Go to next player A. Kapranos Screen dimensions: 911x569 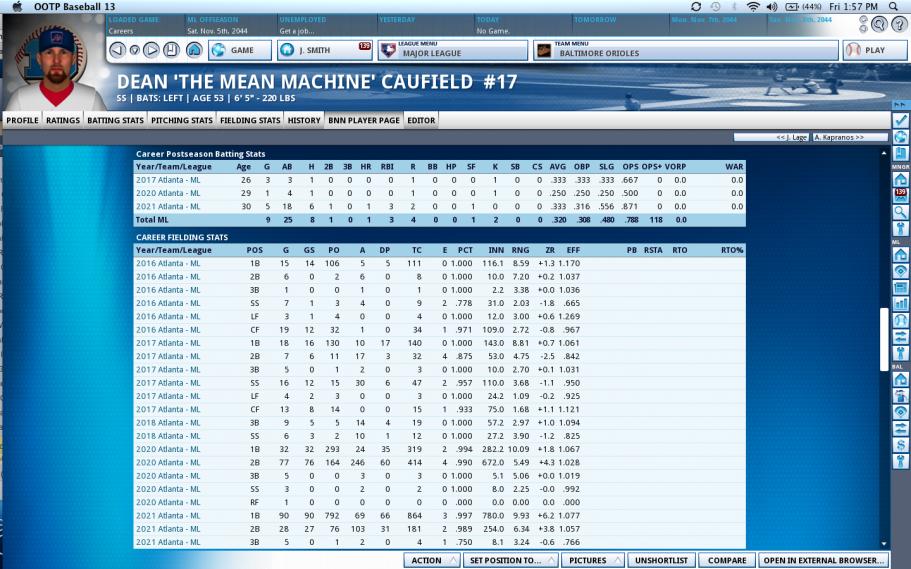[x=849, y=137]
